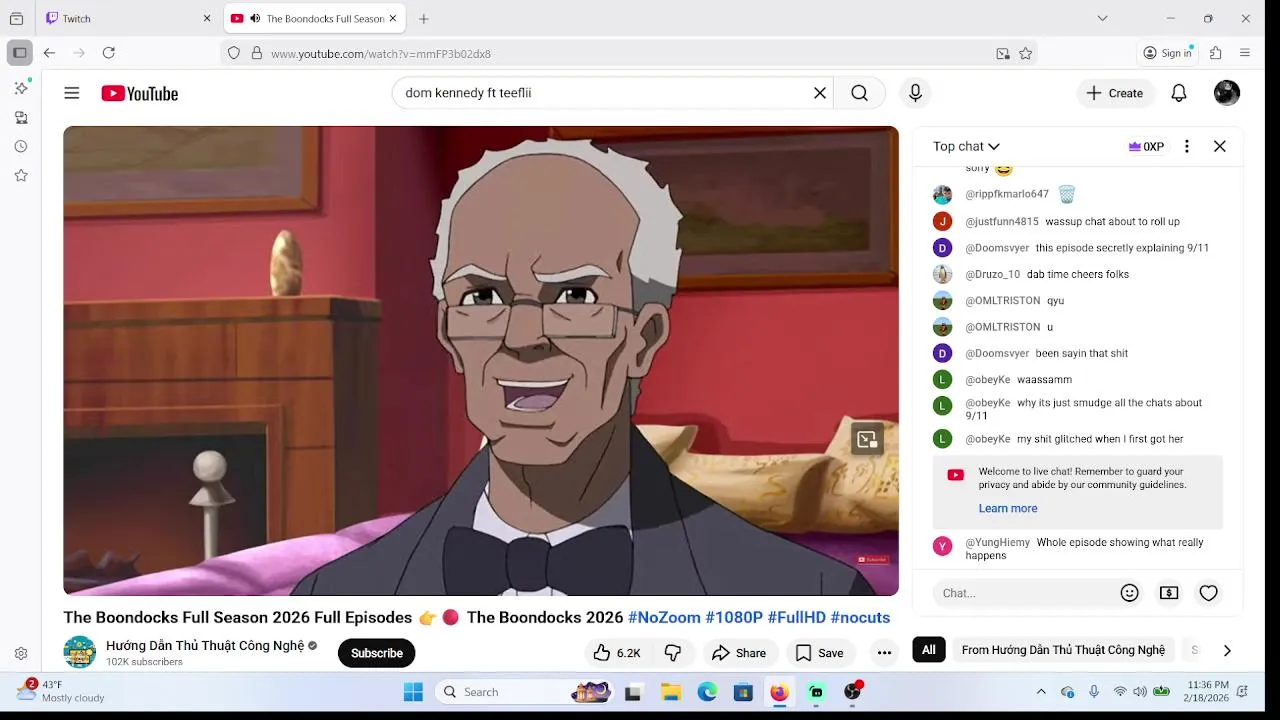Open Firefox AI chatbot sidebar icon
1280x720 pixels.
21,88
